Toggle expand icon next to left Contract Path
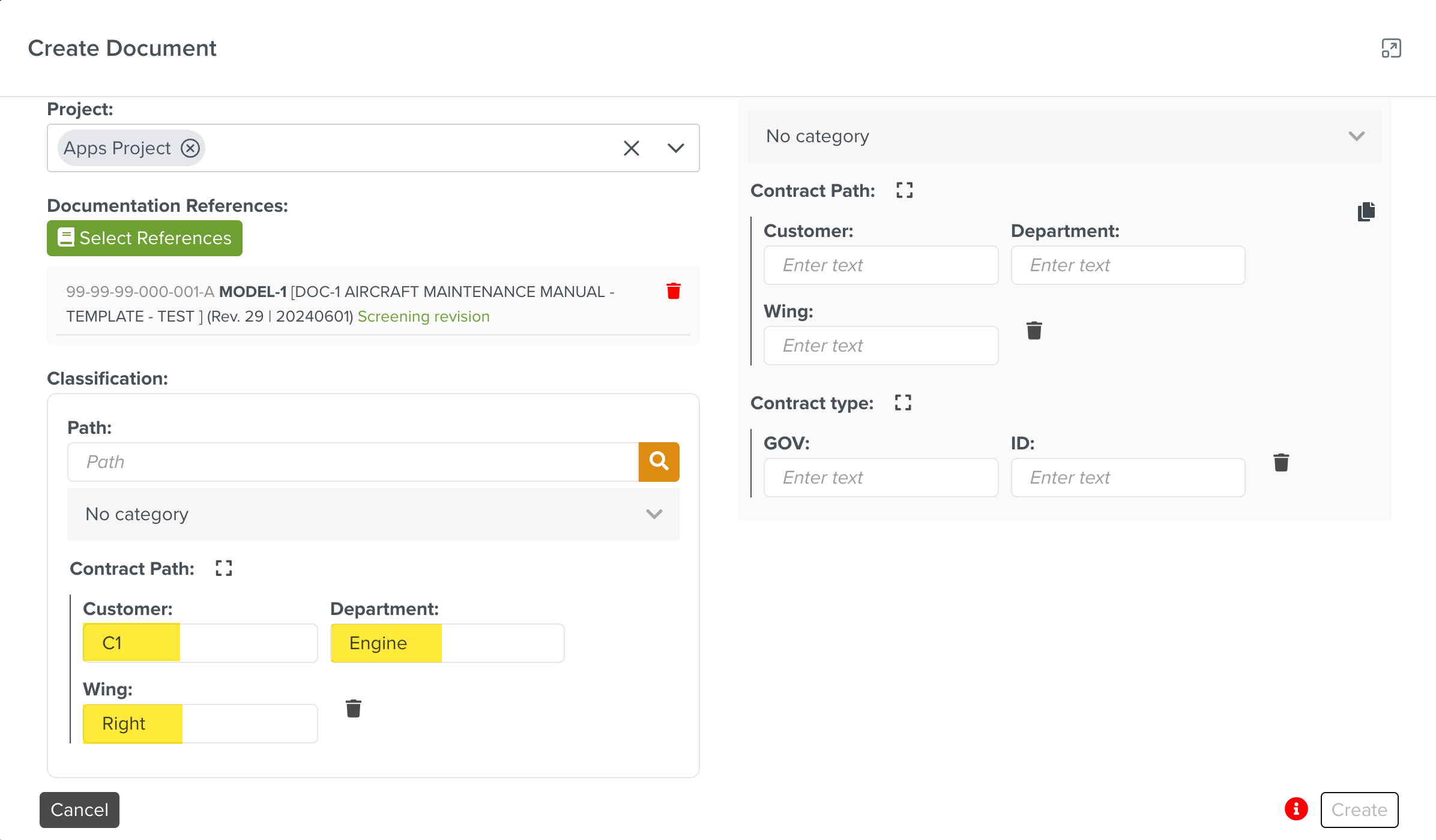The width and height of the screenshot is (1436, 840). [224, 568]
